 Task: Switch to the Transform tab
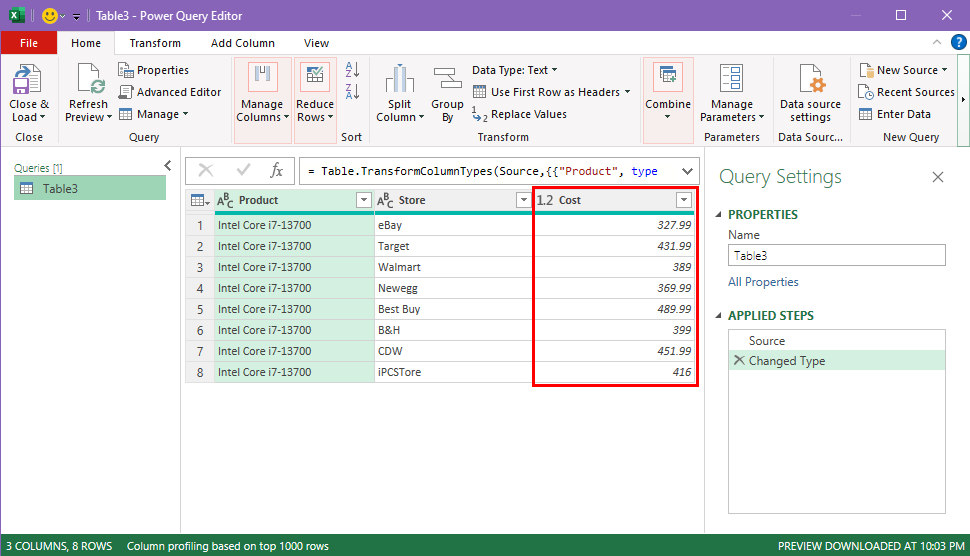click(155, 43)
